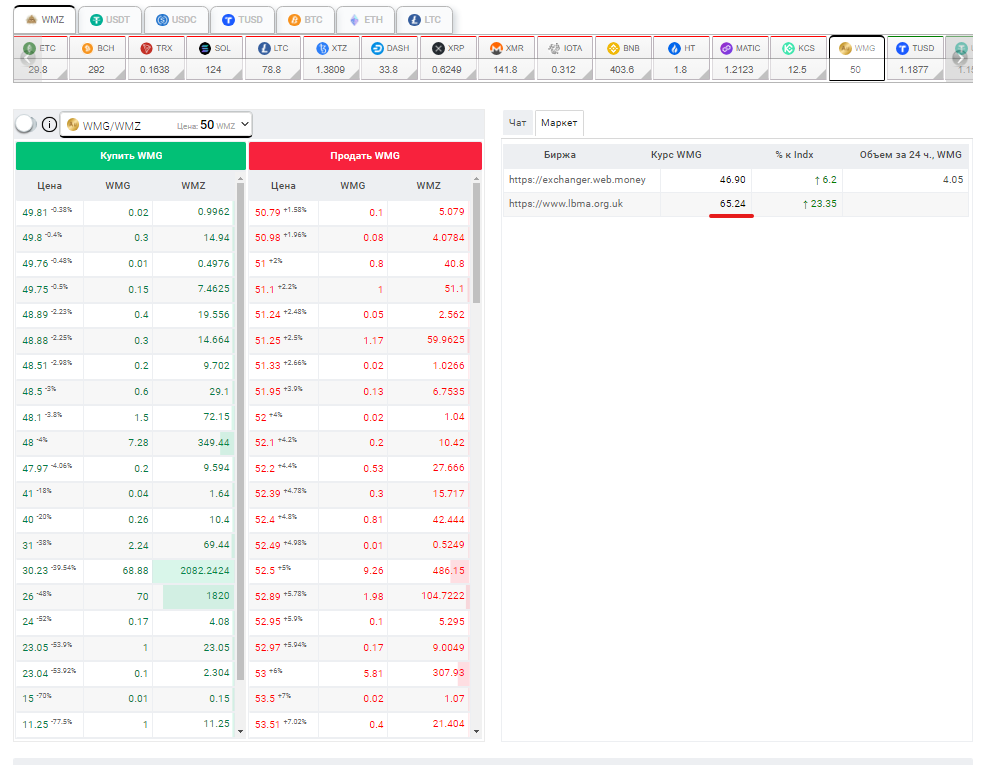Select the DASH coin tile

389,59
